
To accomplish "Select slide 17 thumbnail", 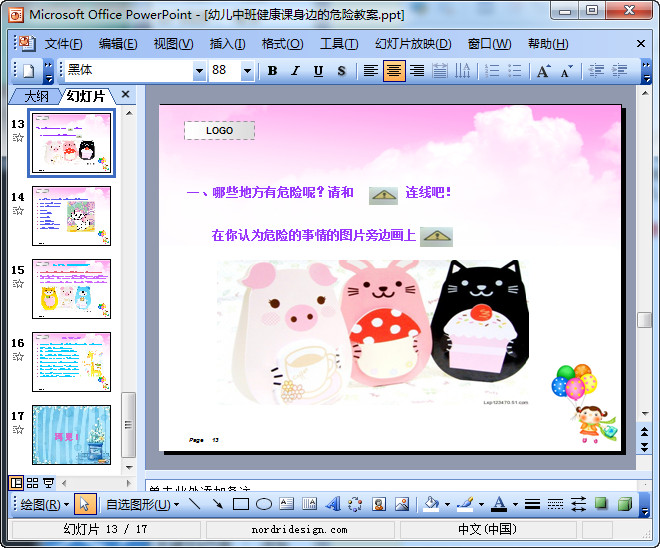I will pos(72,435).
